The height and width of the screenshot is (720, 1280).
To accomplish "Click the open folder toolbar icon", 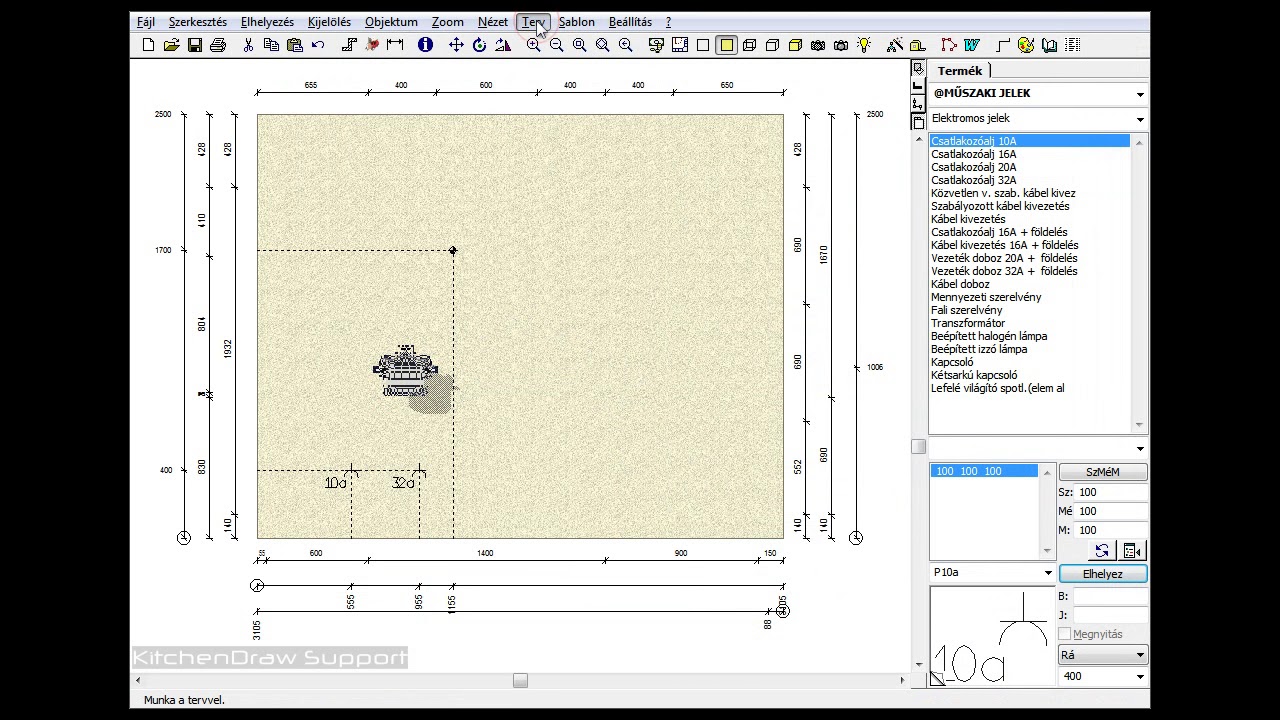I will click(x=172, y=45).
